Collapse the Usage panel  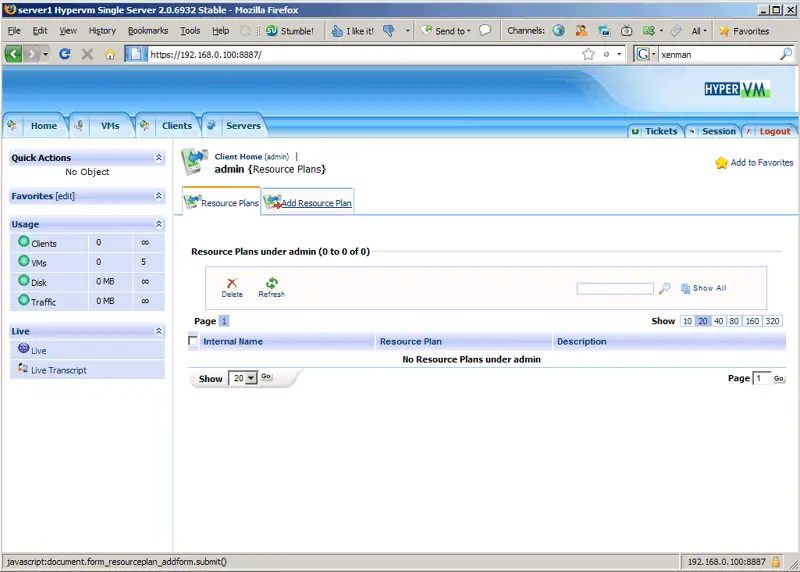point(158,225)
